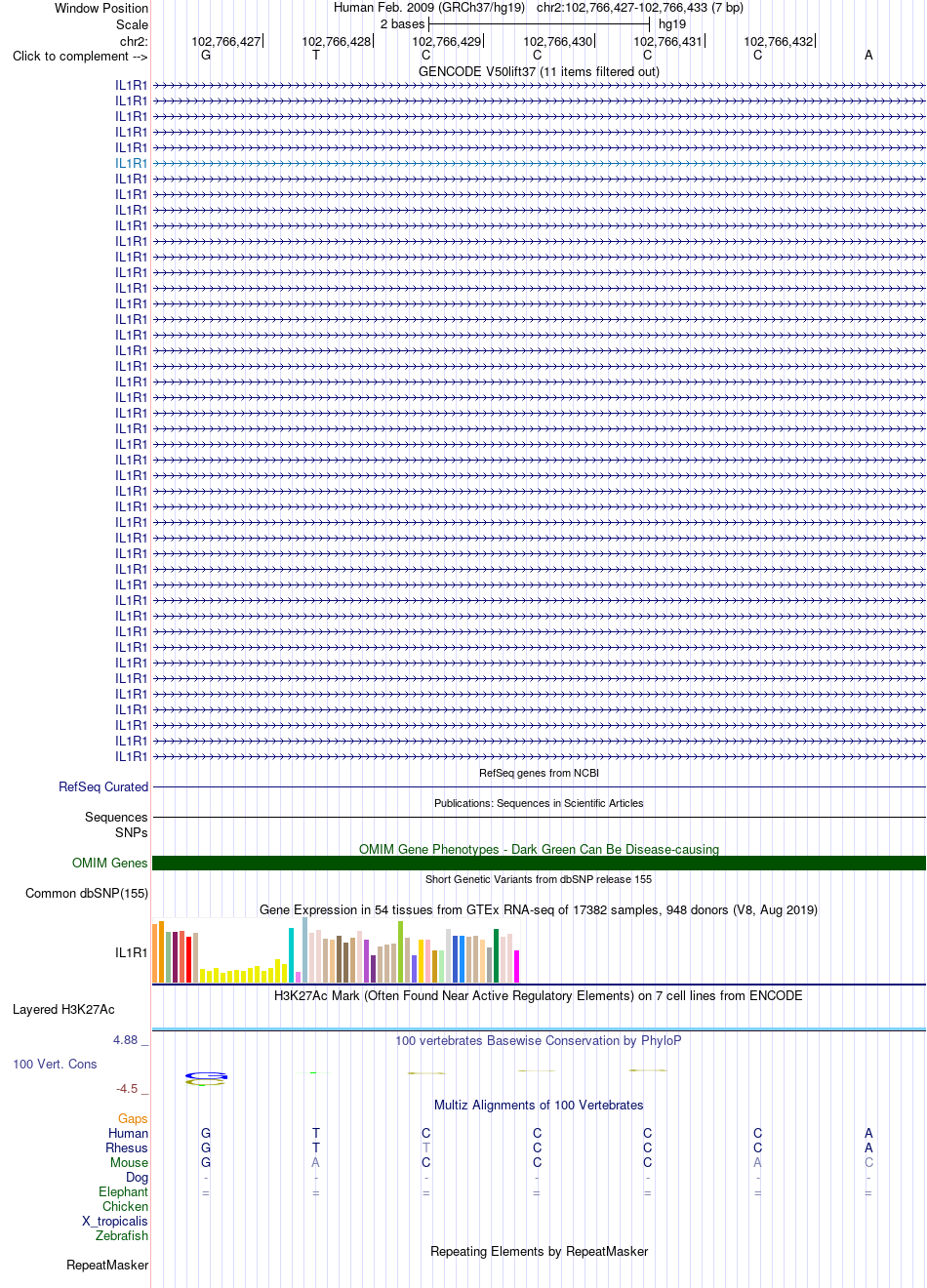Image resolution: width=927 pixels, height=1288 pixels.
Task: Click the hg19 label by the scale bar
Action: tap(672, 24)
